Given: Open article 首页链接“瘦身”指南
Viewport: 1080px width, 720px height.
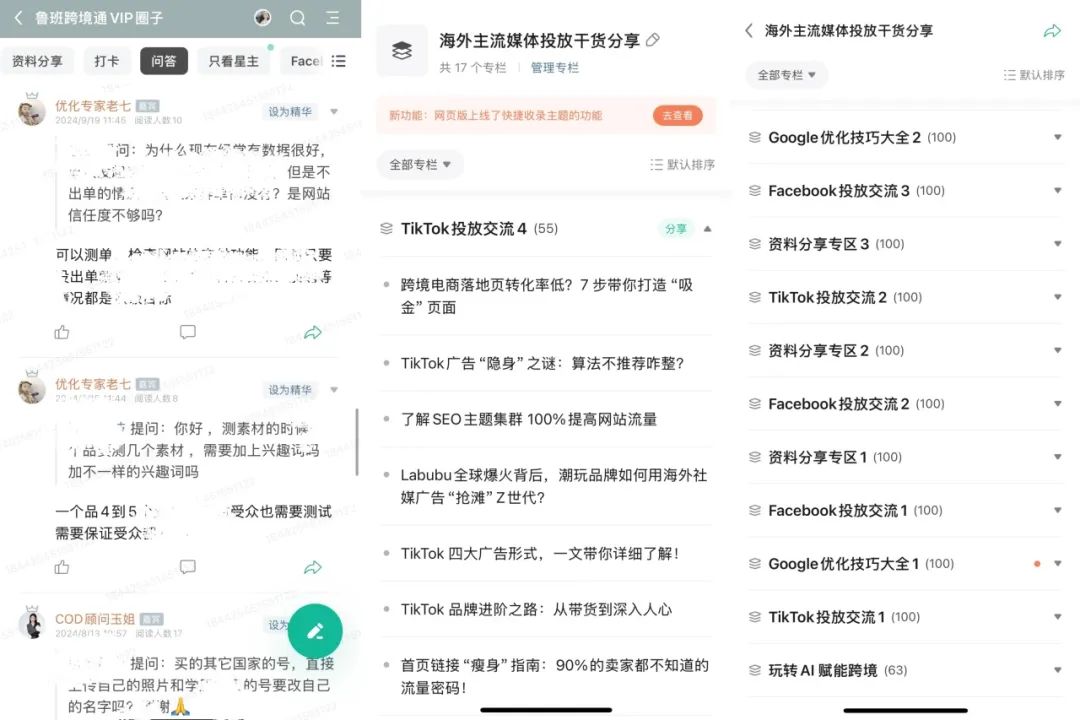Looking at the screenshot, I should (x=554, y=676).
